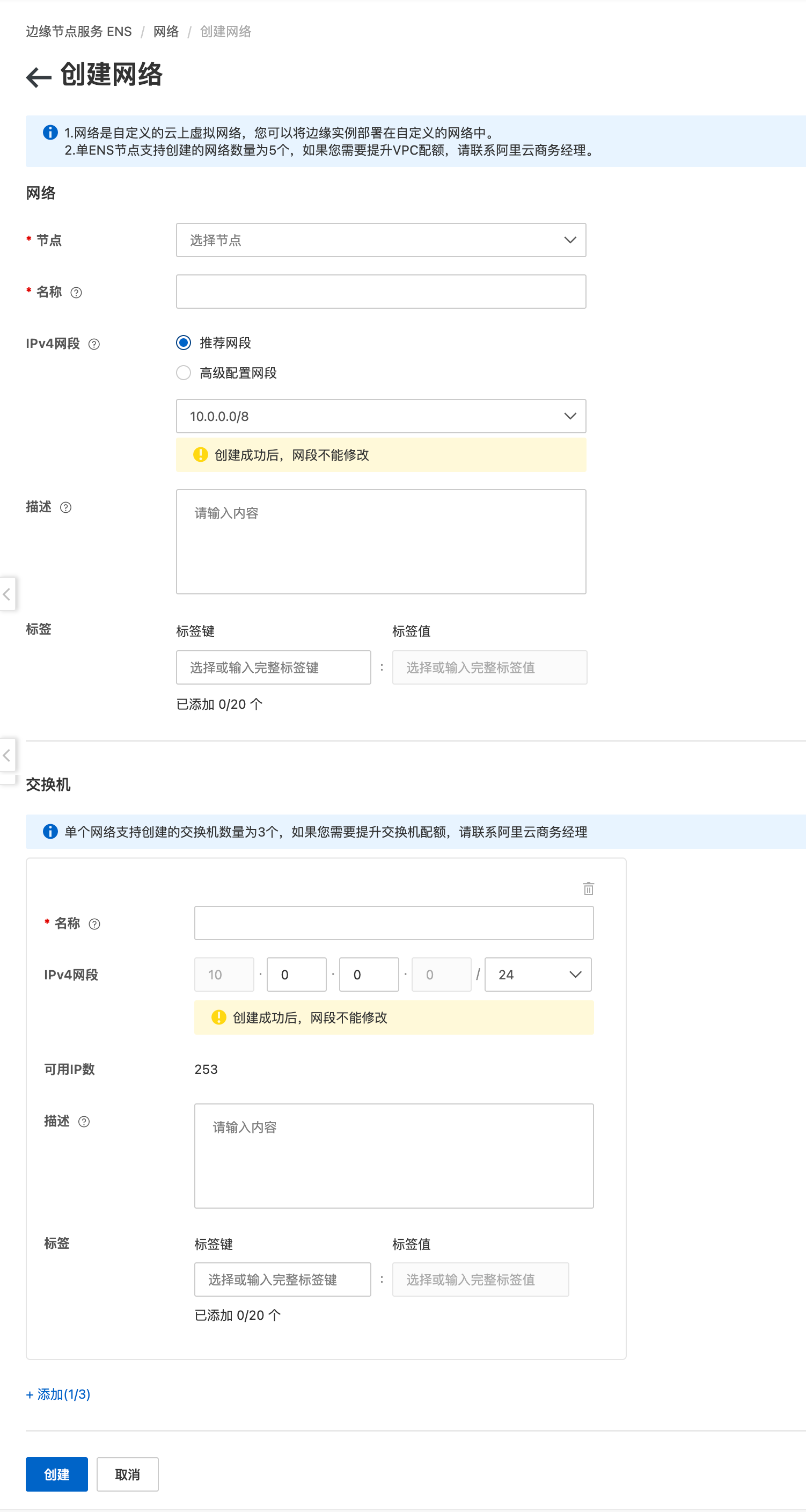806x1512 pixels.
Task: Click the info icon in the top network notice
Action: coord(50,133)
